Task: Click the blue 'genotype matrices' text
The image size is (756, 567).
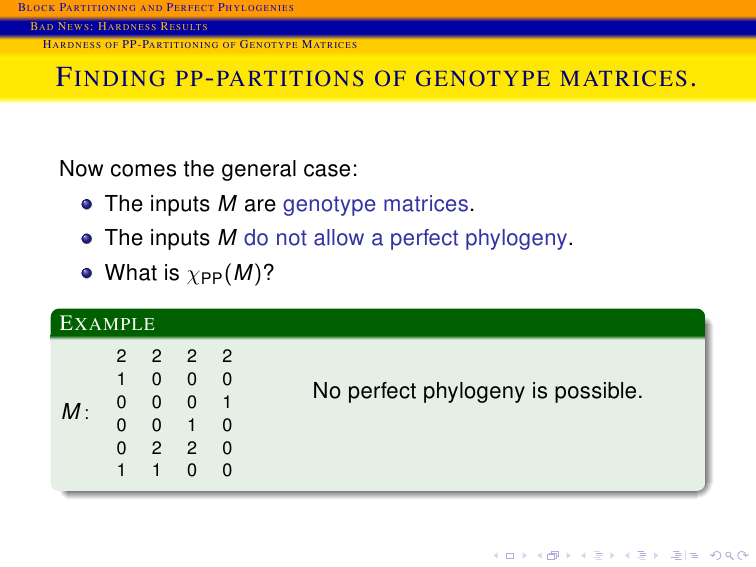Action: (x=376, y=204)
